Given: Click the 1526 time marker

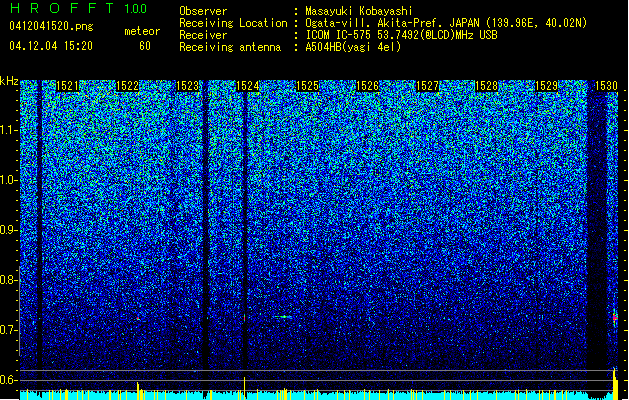Looking at the screenshot, I should (367, 85).
